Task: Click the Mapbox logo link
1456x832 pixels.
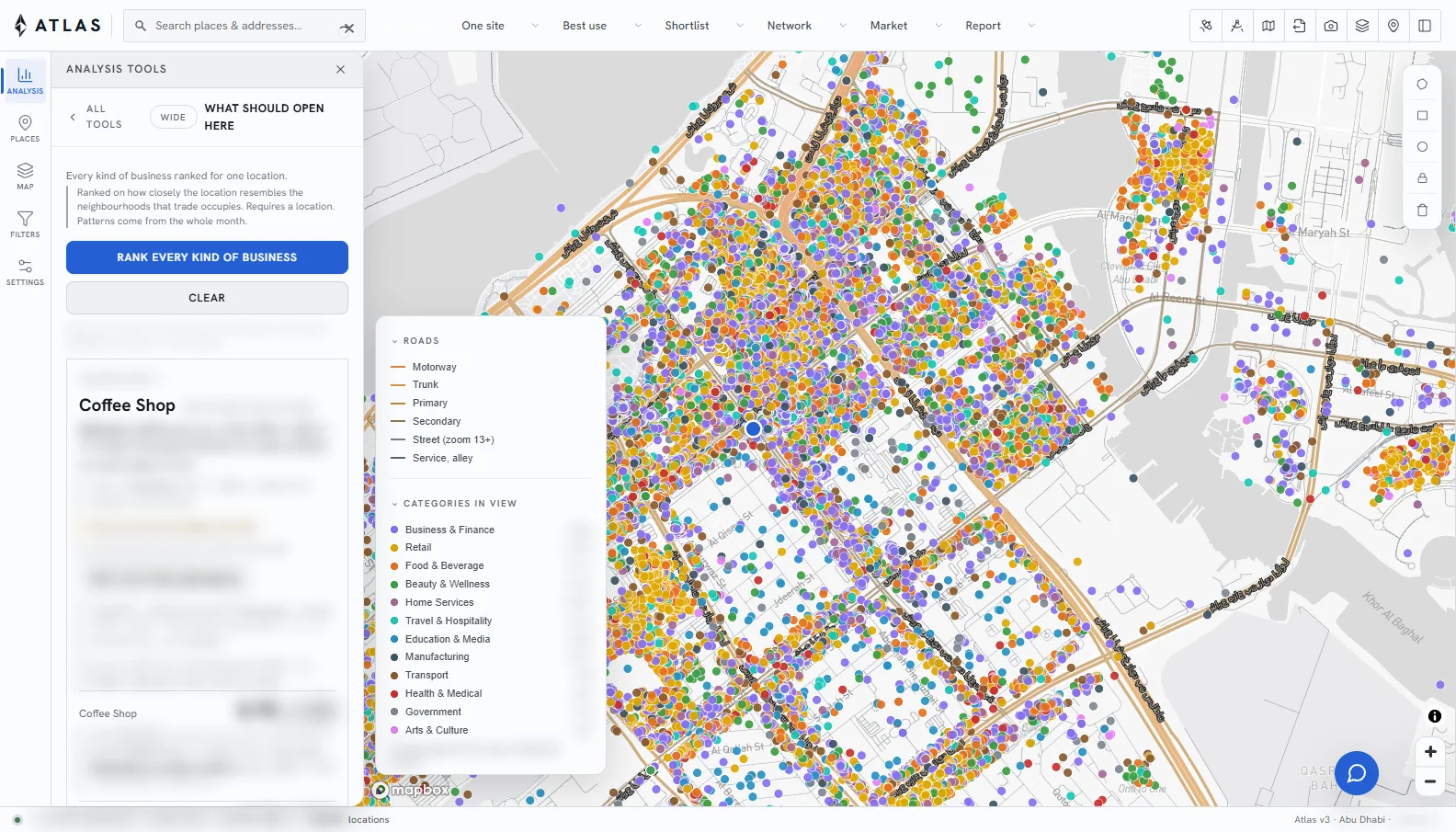Action: pyautogui.click(x=412, y=790)
